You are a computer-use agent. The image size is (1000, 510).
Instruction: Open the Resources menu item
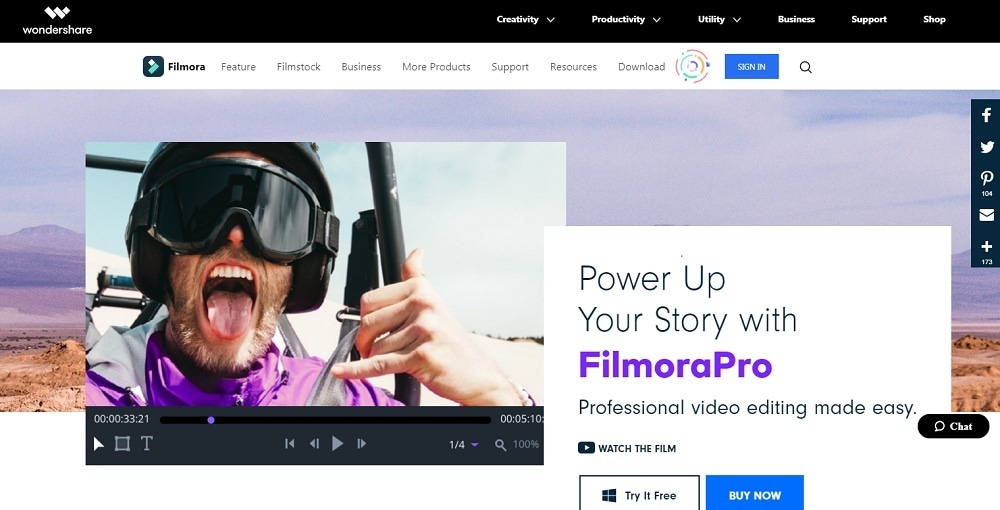point(573,66)
